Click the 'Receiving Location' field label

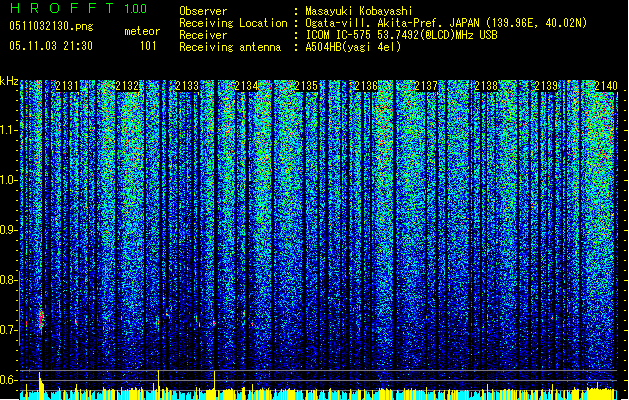[x=233, y=23]
